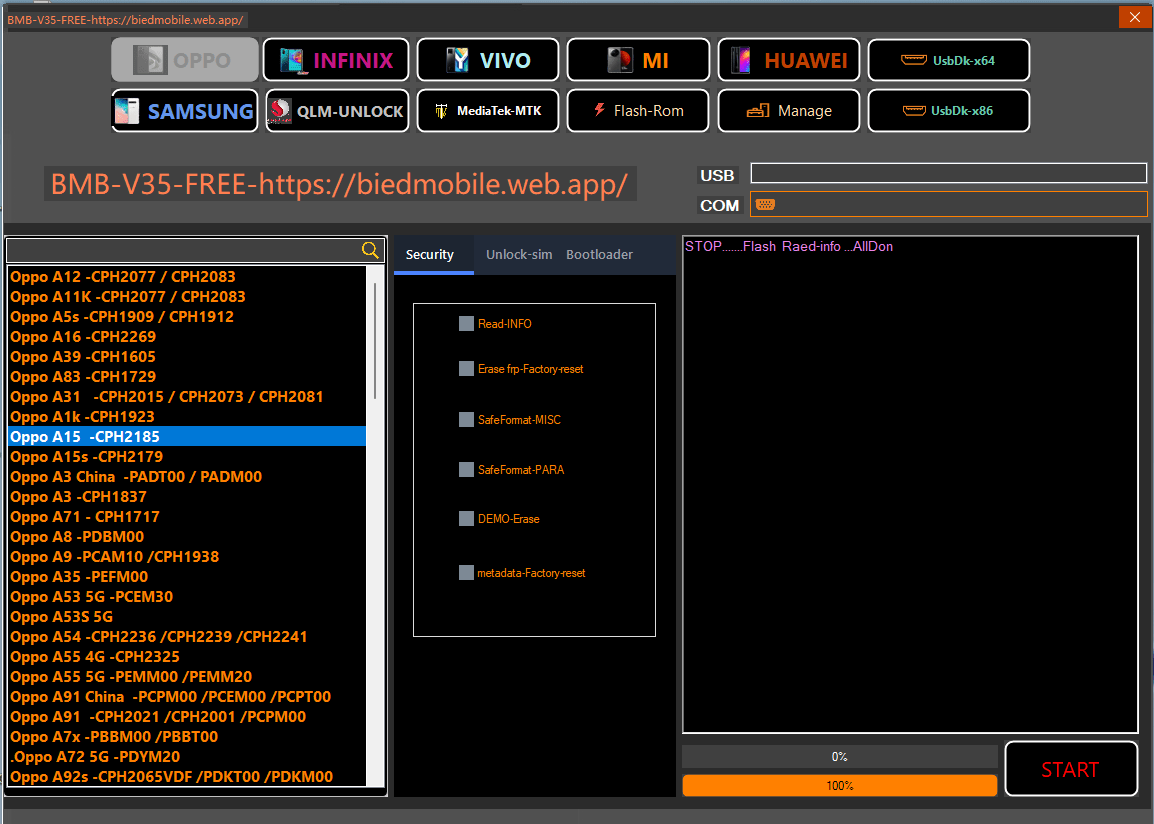Open the Flash-Rom function
Viewport: 1154px width, 824px height.
click(637, 110)
